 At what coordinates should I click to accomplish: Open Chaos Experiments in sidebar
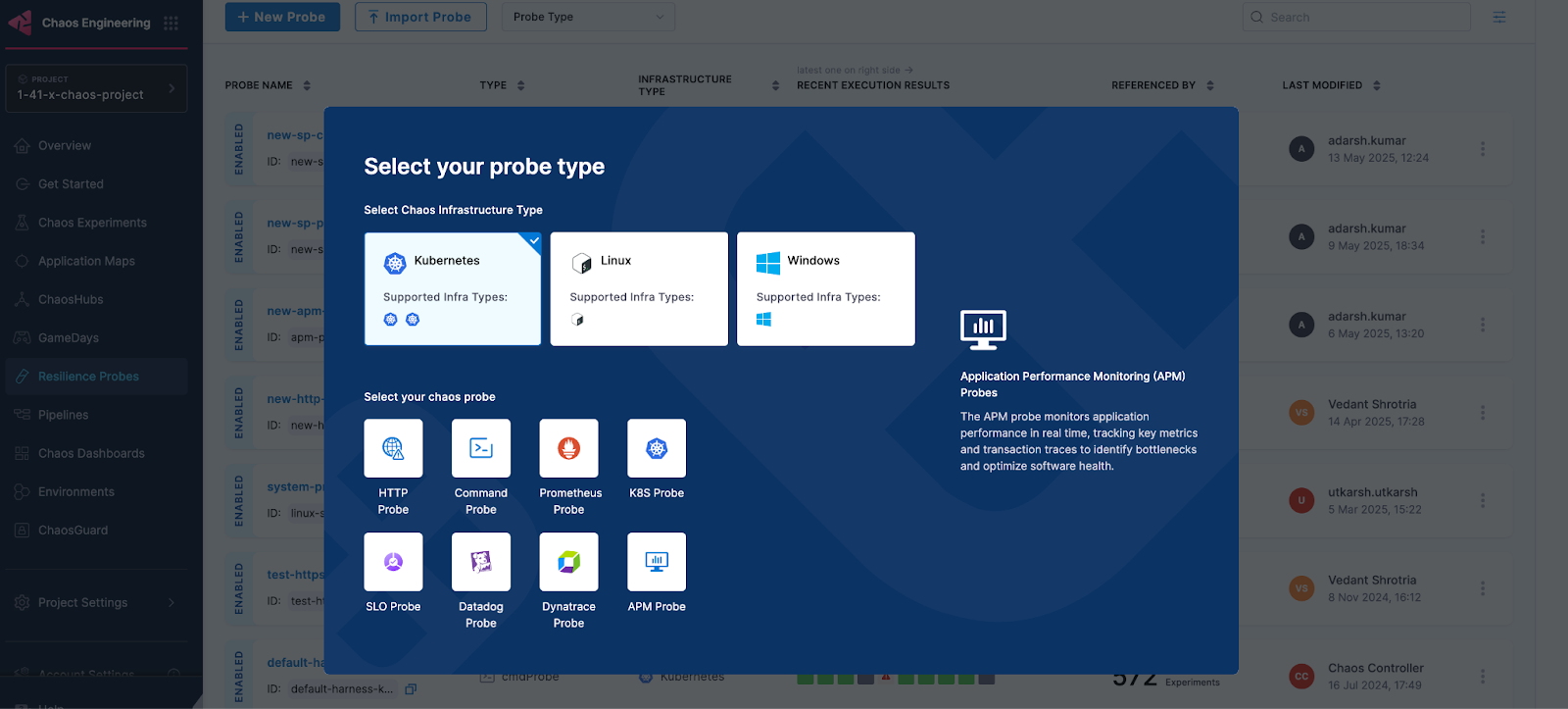pyautogui.click(x=92, y=223)
